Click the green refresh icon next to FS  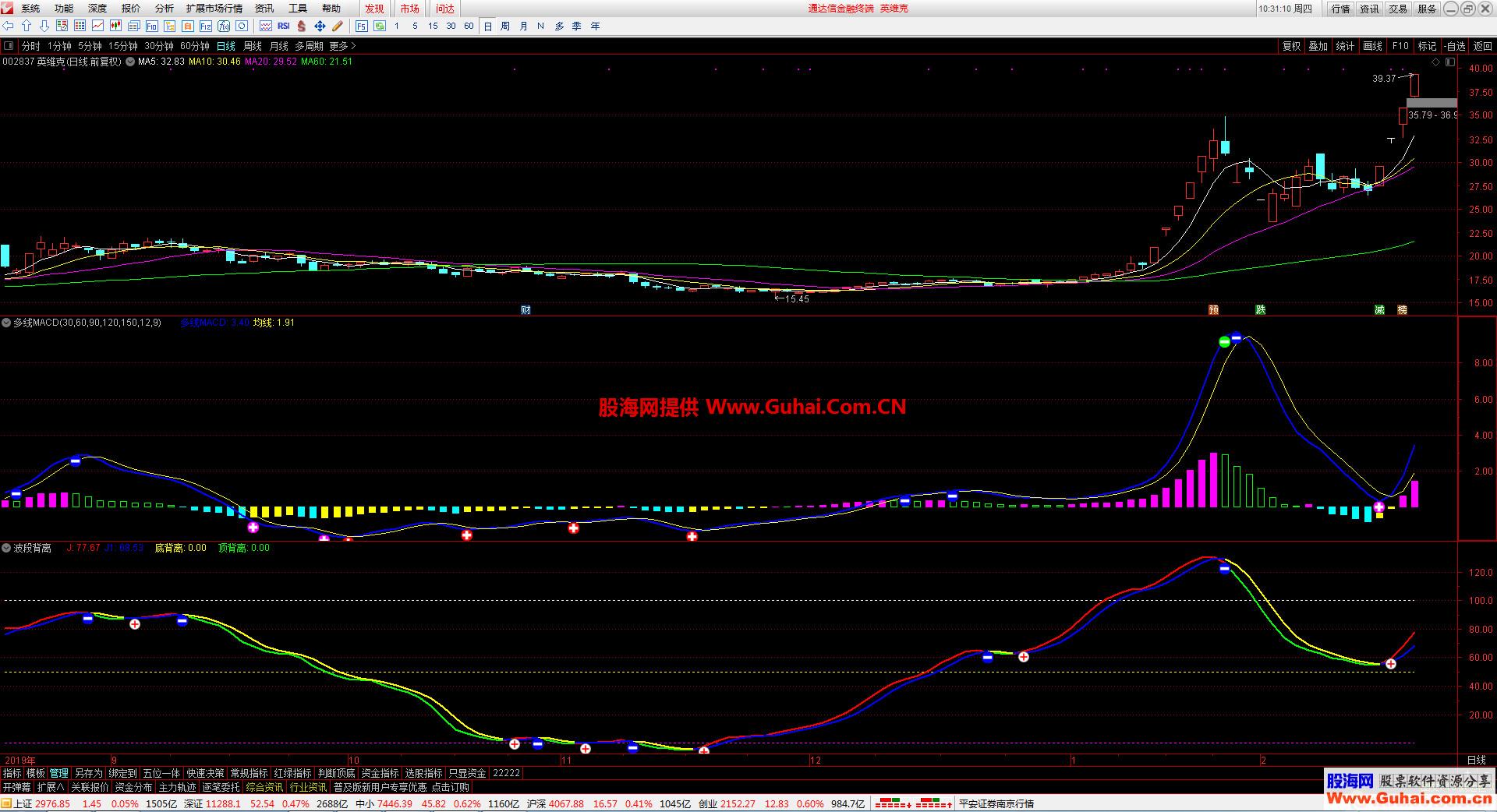point(380,26)
